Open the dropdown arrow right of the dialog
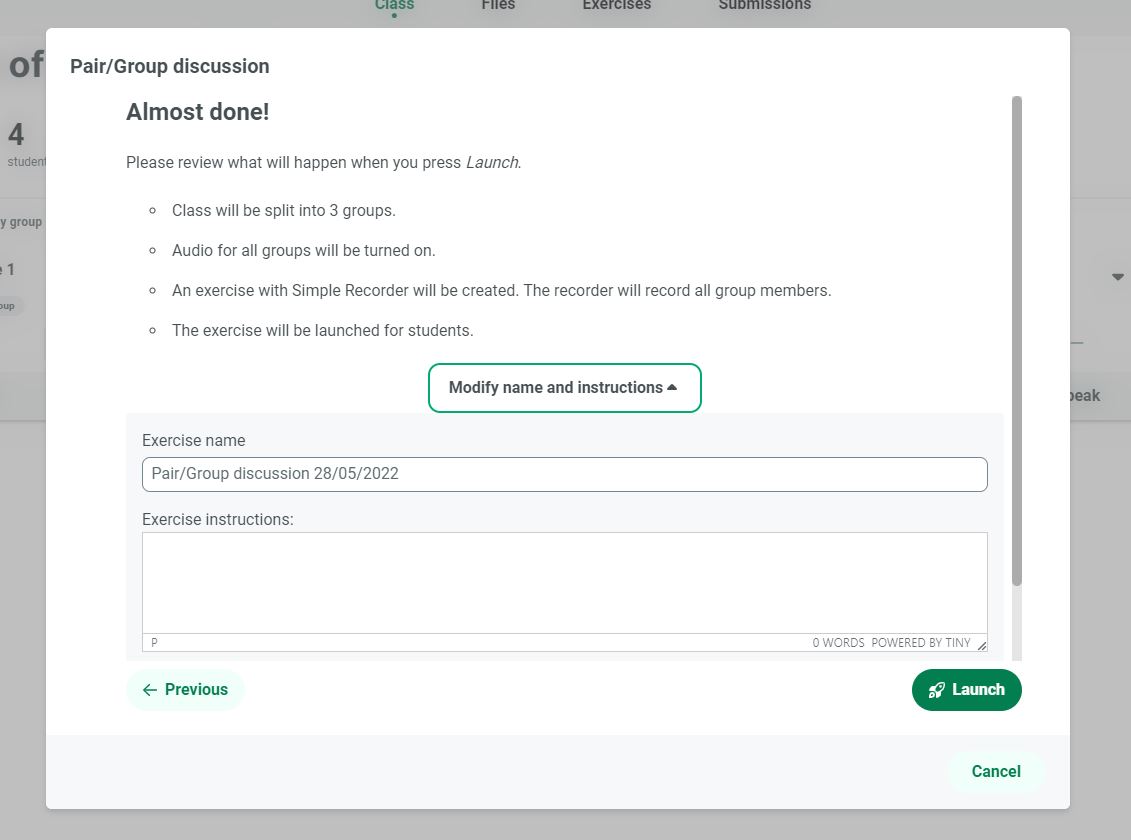Screen dimensions: 1131x840 pyautogui.click(x=1118, y=277)
